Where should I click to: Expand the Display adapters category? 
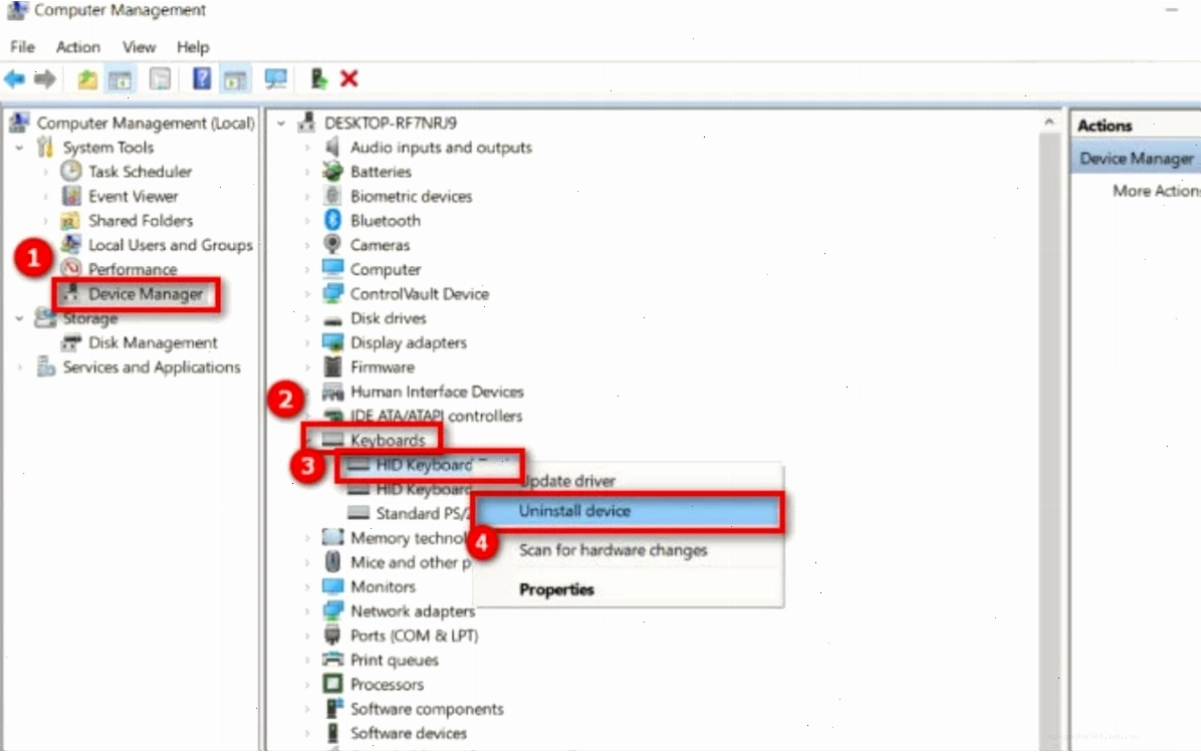coord(308,343)
